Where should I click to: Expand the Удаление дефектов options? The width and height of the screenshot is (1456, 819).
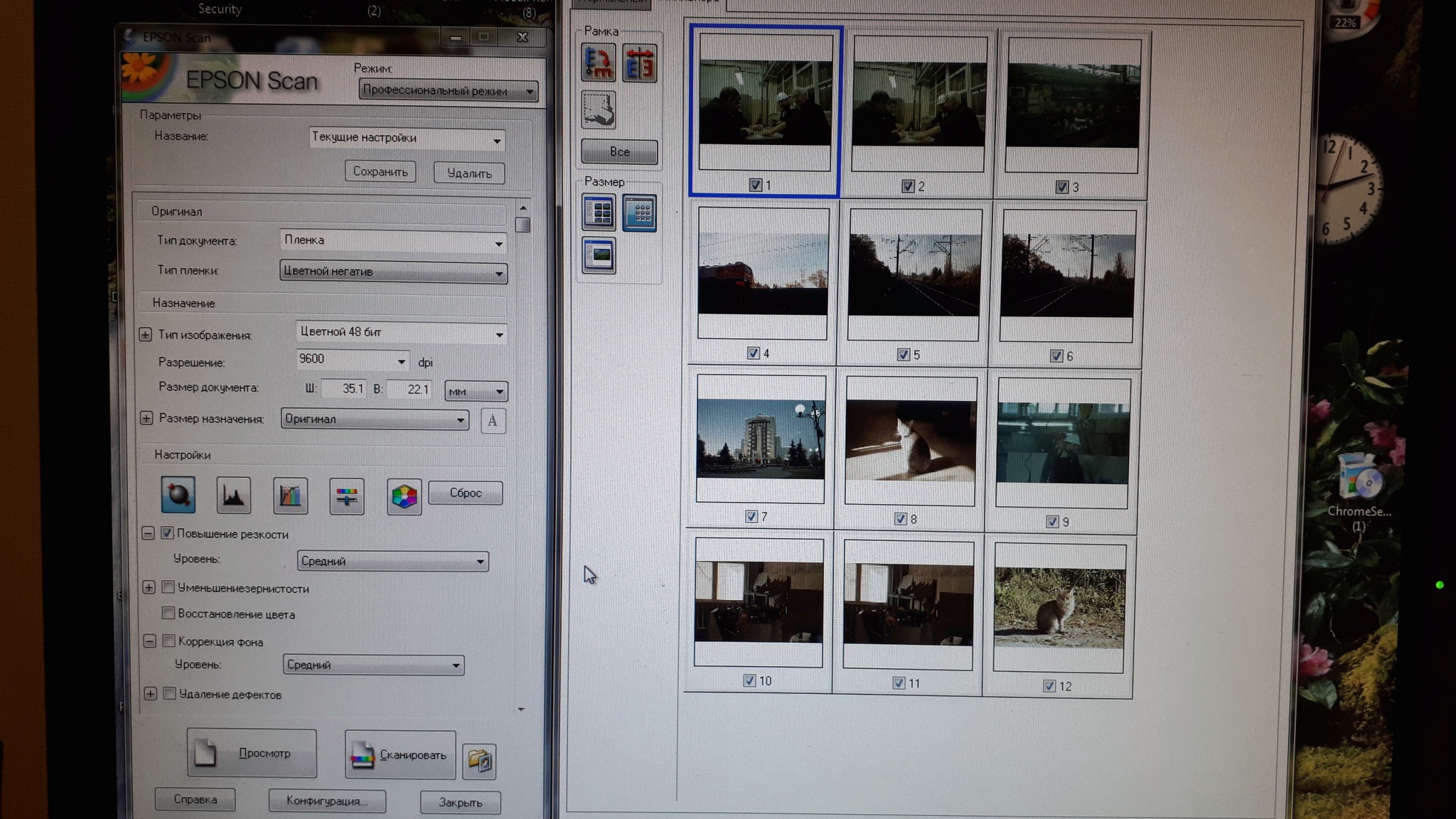point(150,693)
